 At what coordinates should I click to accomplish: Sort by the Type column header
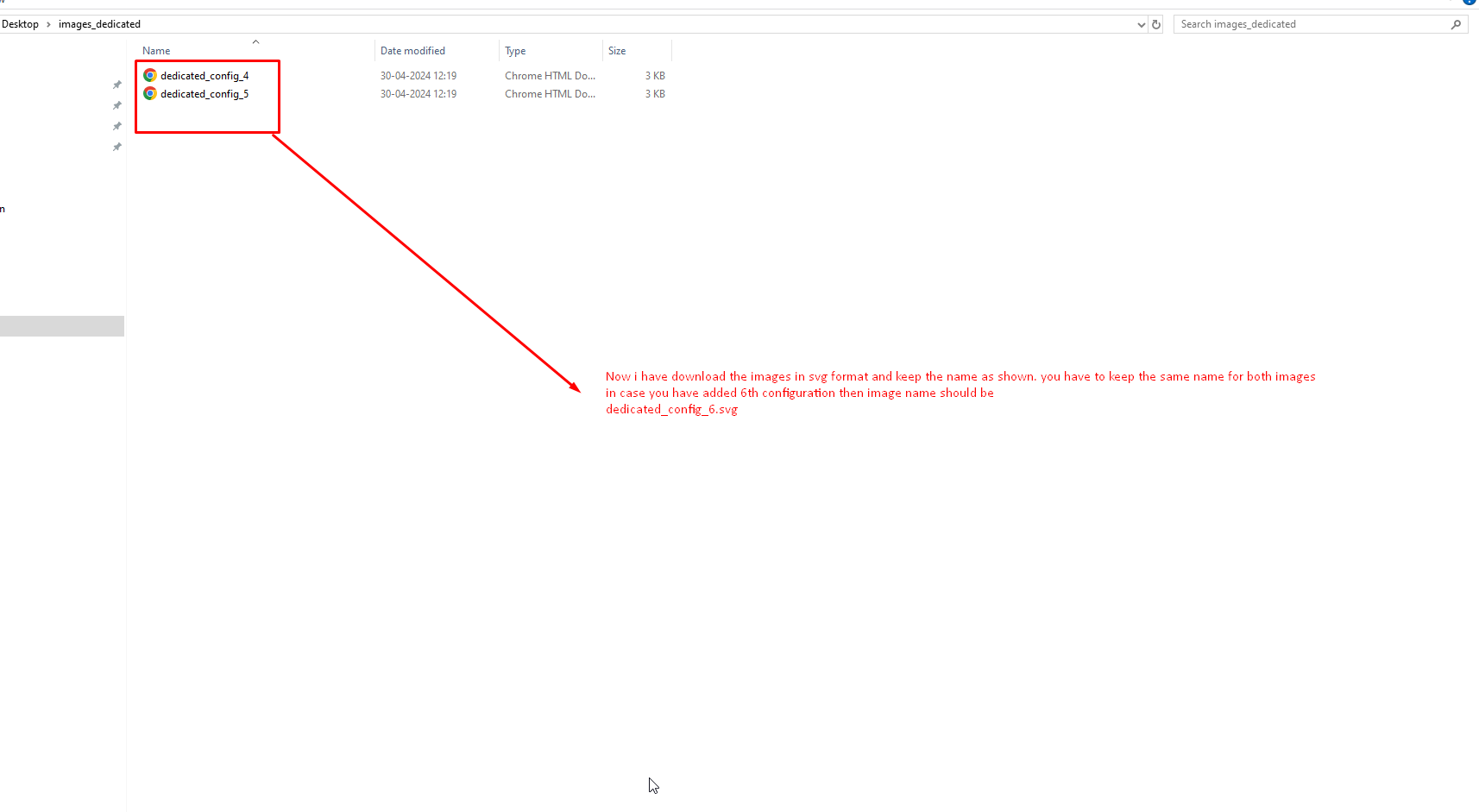pyautogui.click(x=515, y=51)
